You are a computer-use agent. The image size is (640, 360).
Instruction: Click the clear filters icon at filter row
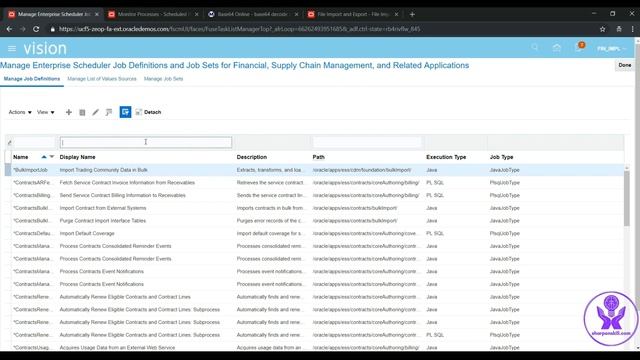tap(9, 142)
